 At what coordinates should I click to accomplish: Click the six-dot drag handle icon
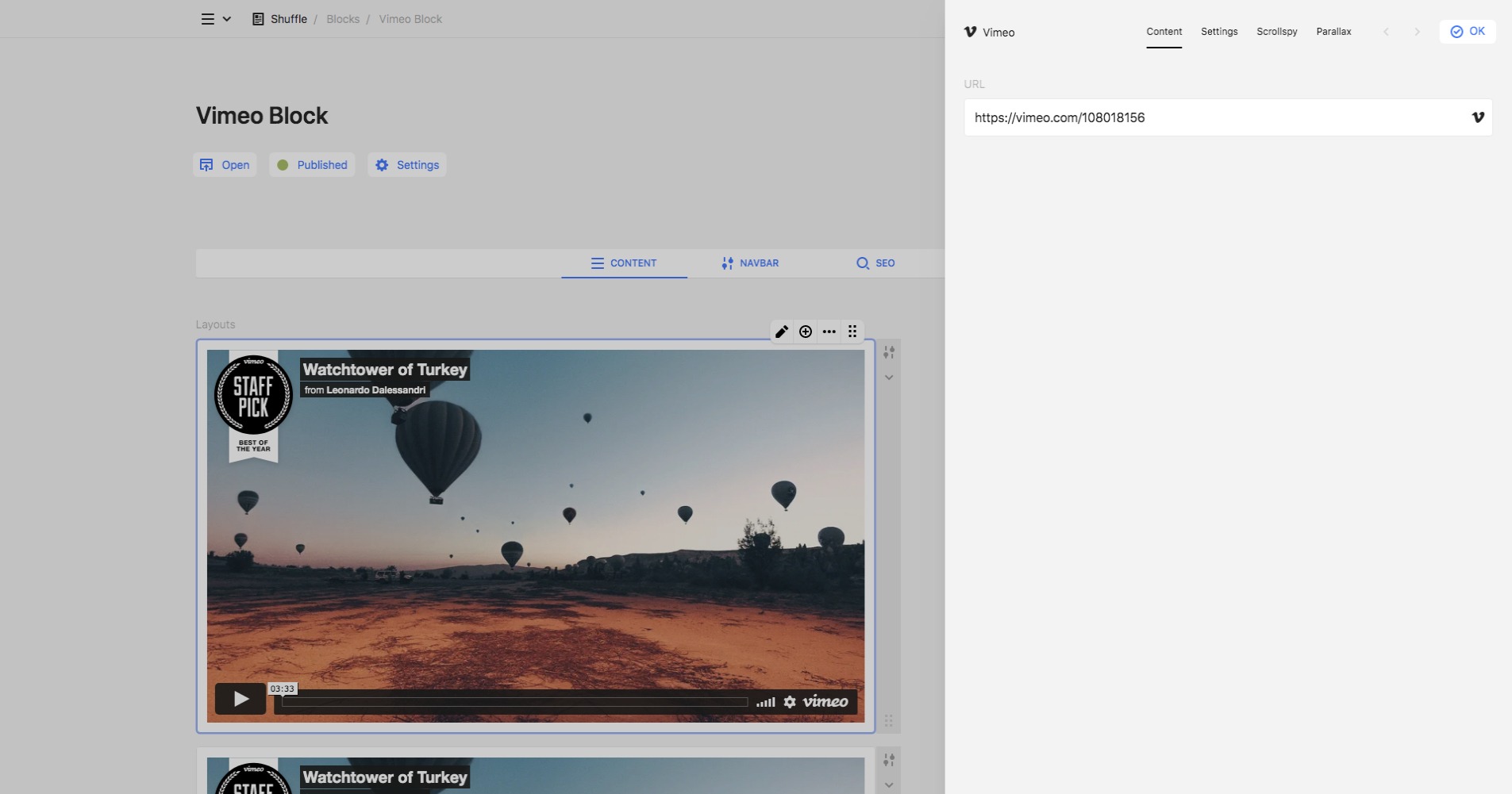pyautogui.click(x=852, y=332)
